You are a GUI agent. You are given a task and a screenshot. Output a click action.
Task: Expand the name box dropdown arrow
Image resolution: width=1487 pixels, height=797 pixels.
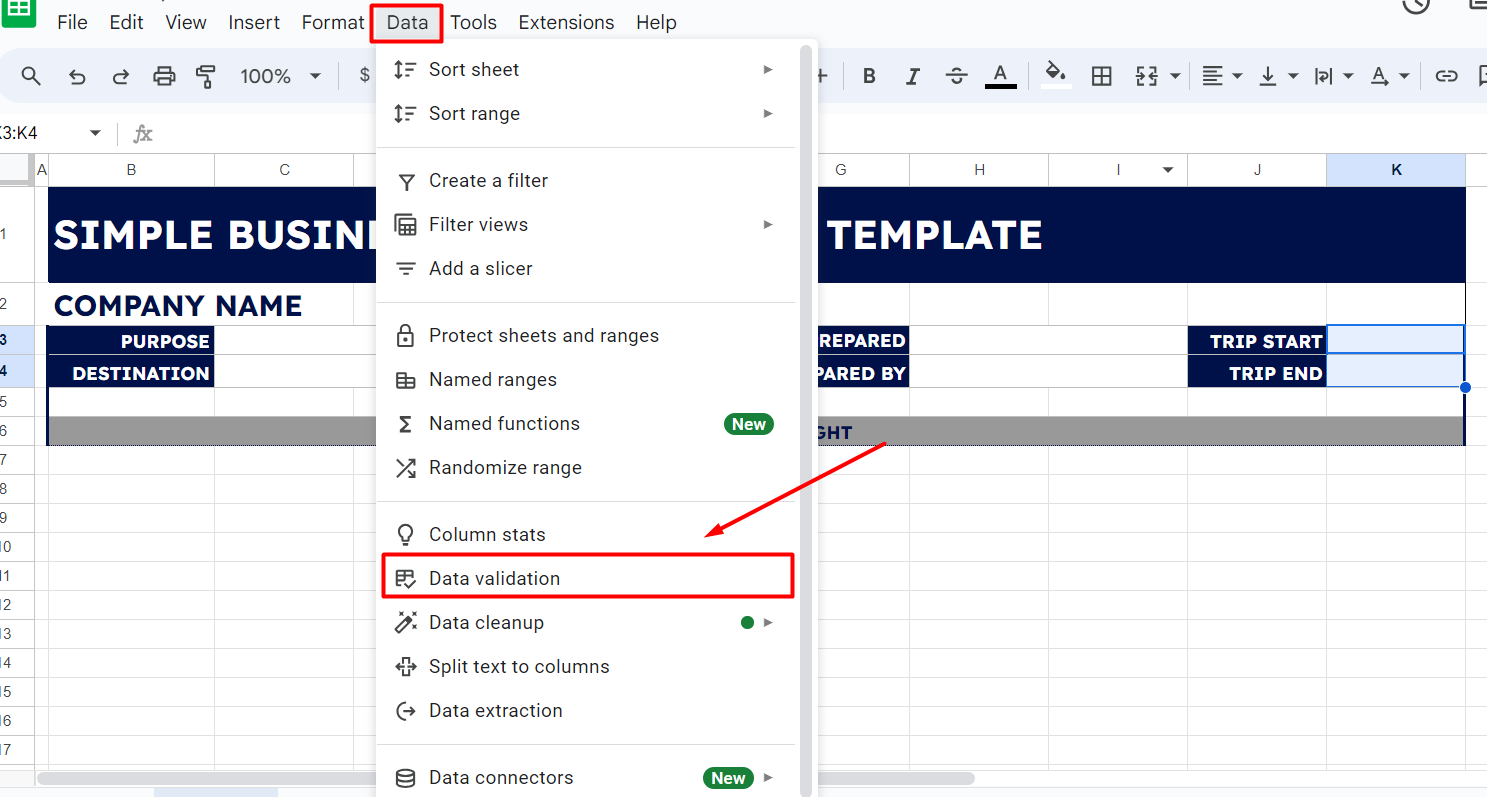coord(96,133)
